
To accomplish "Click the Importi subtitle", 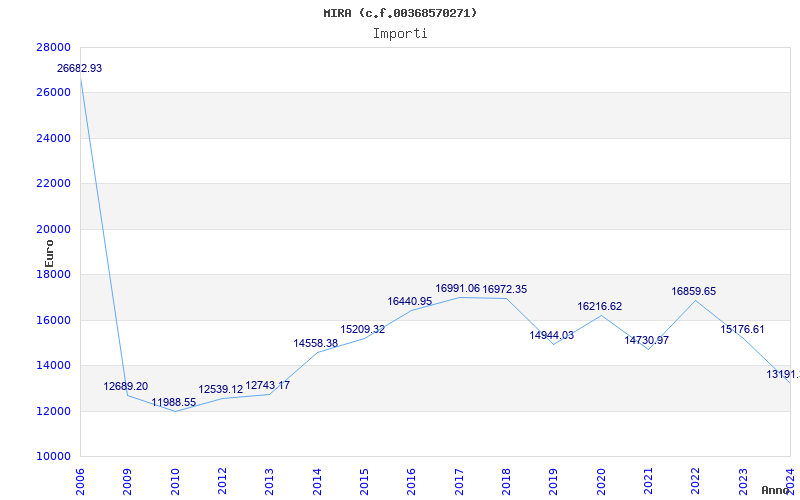I will (x=400, y=34).
